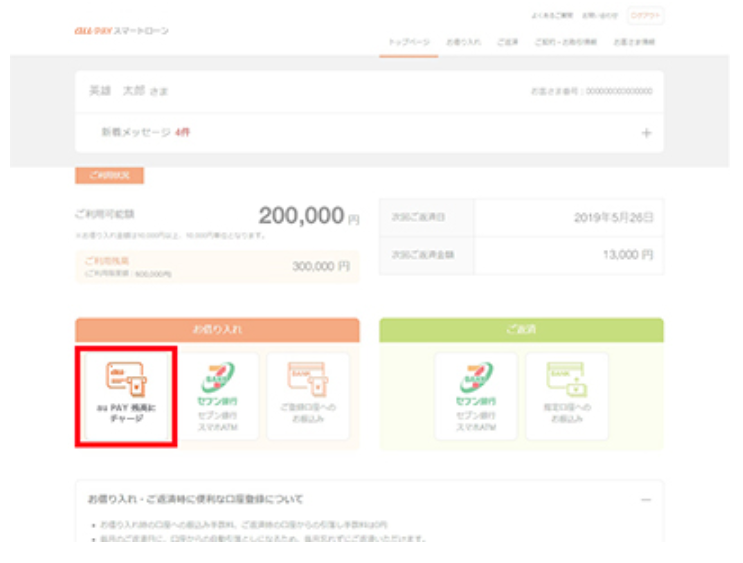Open the contact inquiry link

point(600,16)
